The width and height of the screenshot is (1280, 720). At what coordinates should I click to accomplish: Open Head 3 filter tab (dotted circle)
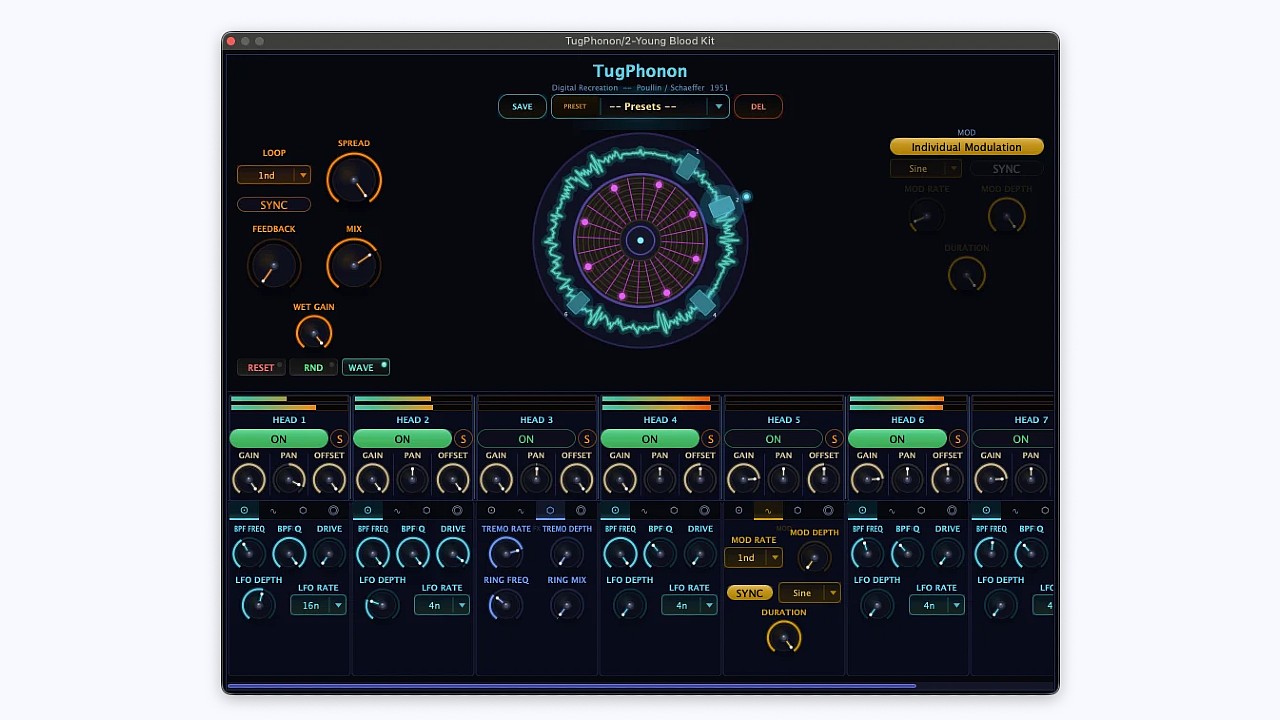[x=491, y=511]
